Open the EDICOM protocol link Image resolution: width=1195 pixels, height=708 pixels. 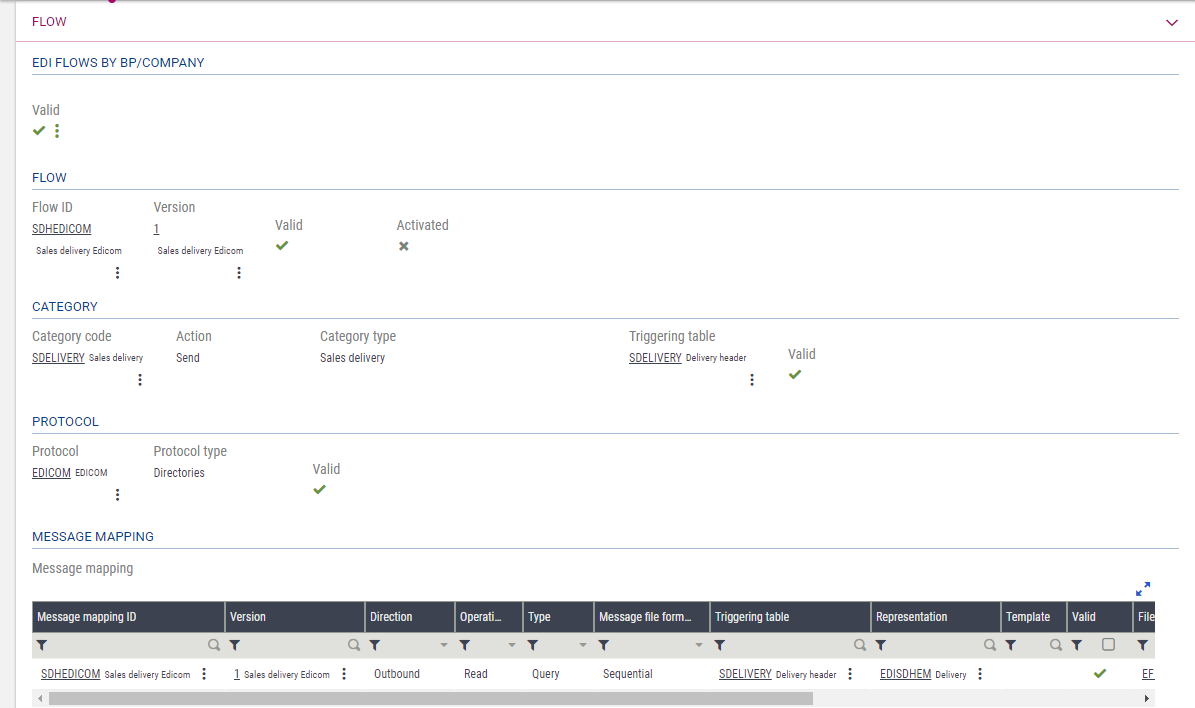coord(51,473)
